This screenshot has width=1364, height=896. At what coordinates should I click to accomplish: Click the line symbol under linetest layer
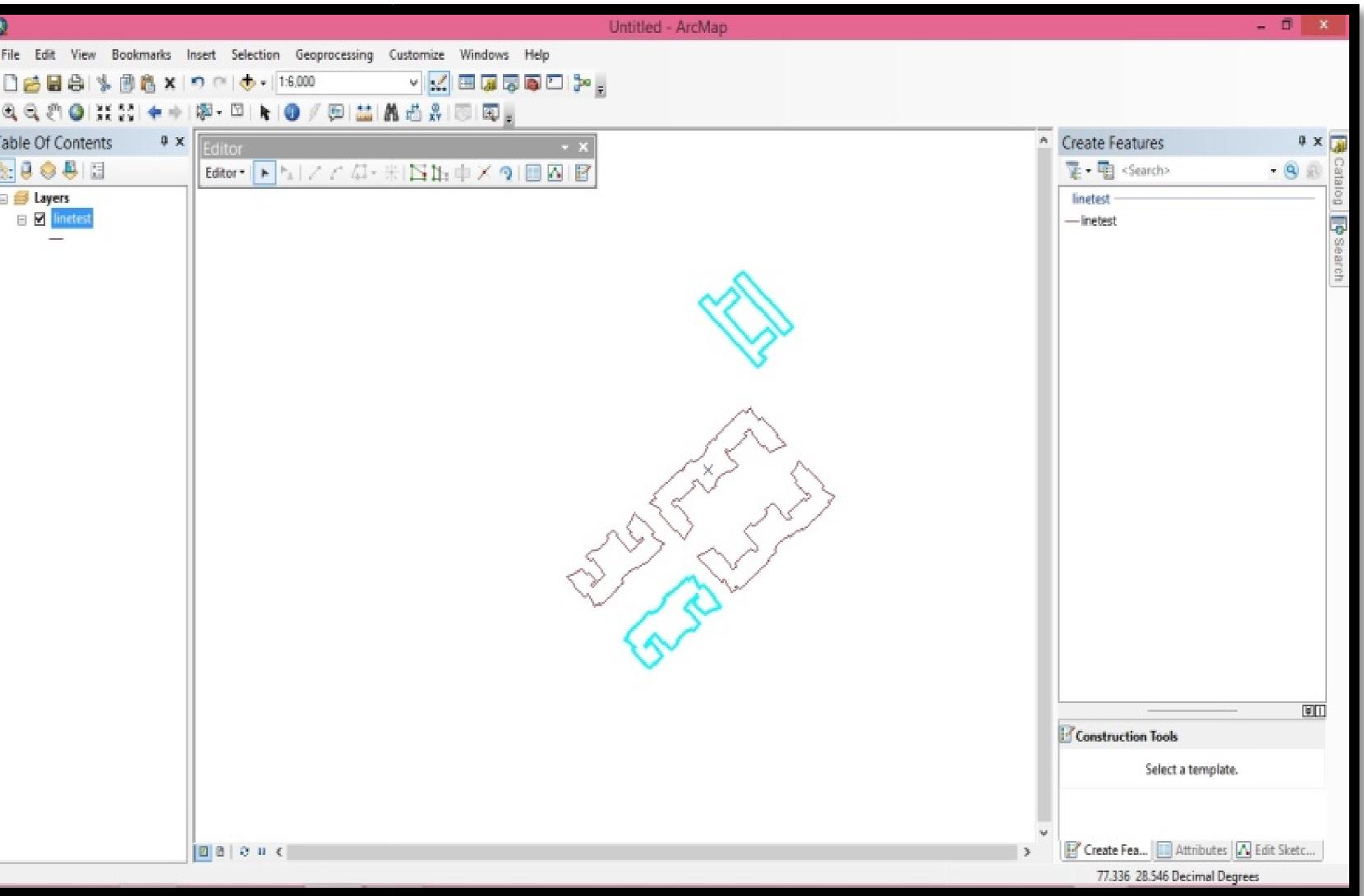coord(56,238)
